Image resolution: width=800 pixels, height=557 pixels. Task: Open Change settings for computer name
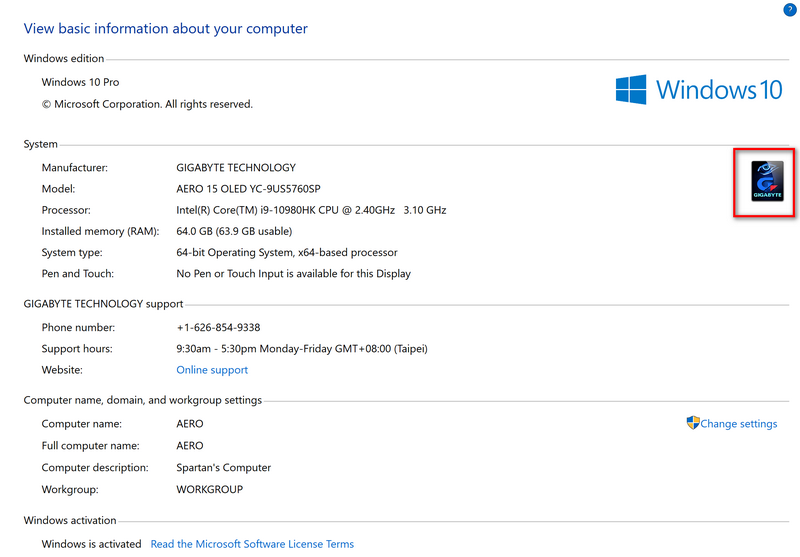click(738, 424)
